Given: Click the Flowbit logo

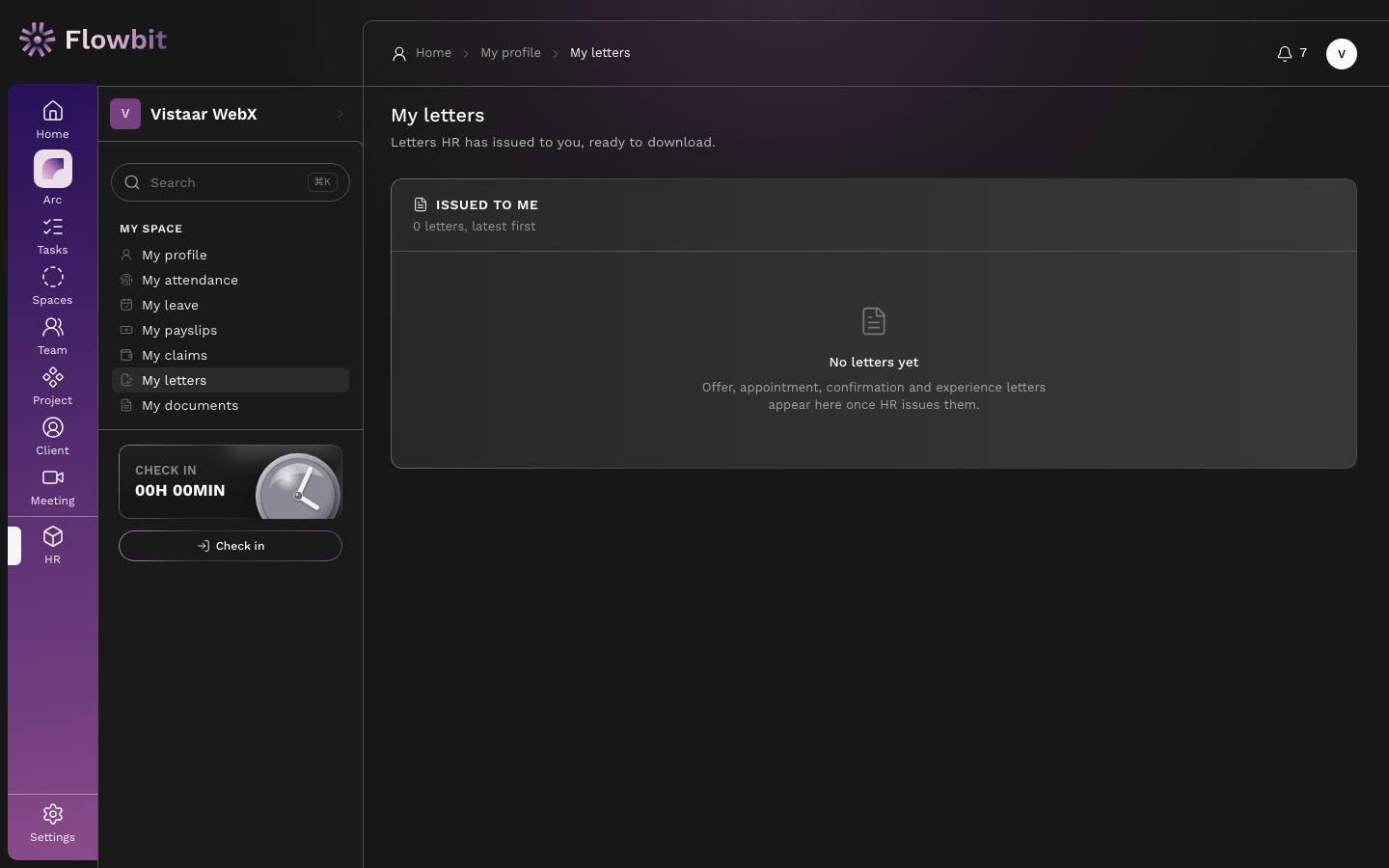Looking at the screenshot, I should point(93,40).
